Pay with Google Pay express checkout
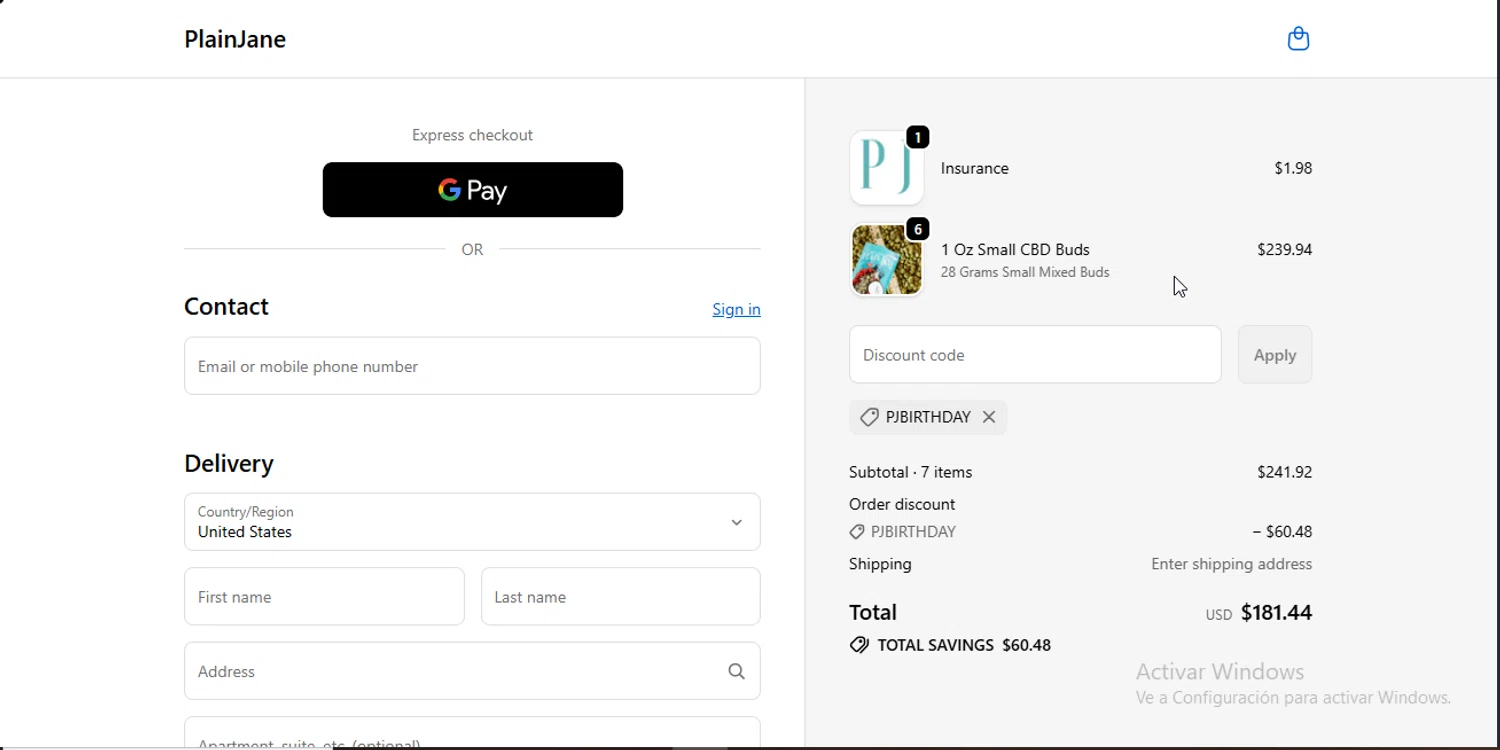The height and width of the screenshot is (750, 1500). [473, 190]
